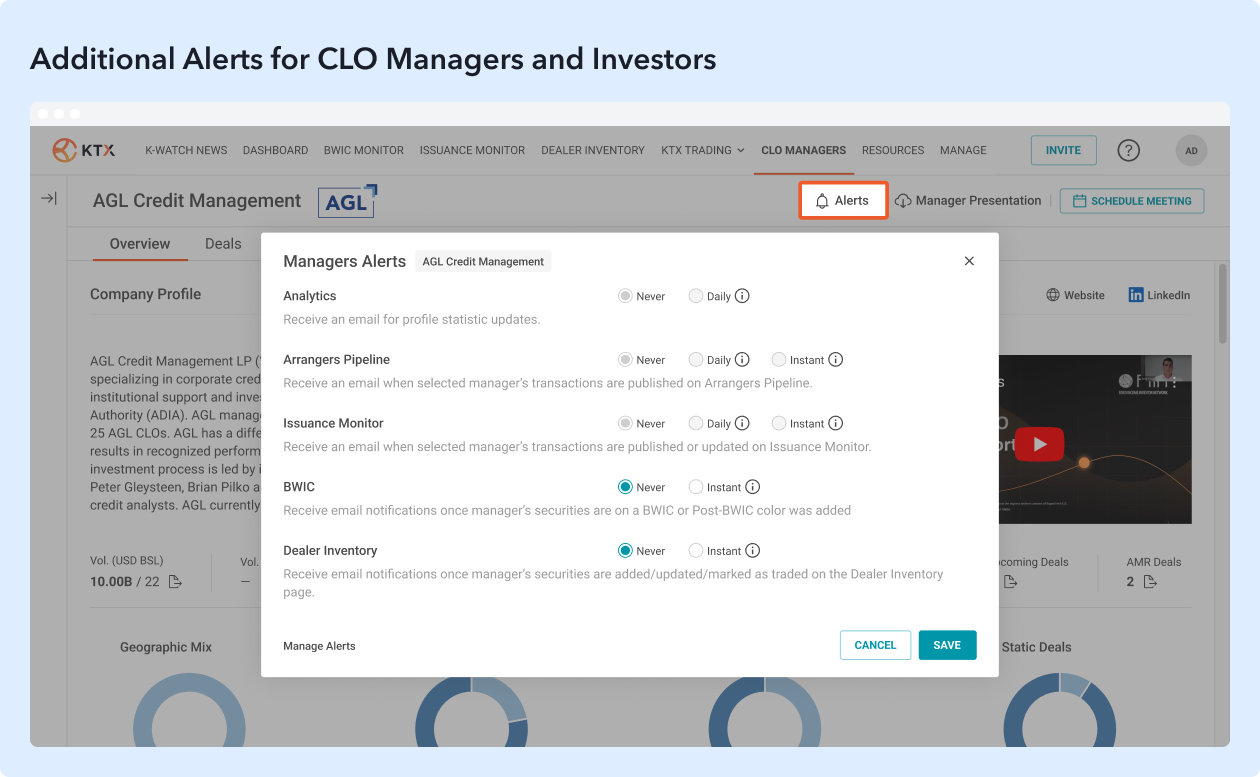Screen dimensions: 1260x777
Task: Expand the KTX Trading dropdown menu
Action: [702, 150]
